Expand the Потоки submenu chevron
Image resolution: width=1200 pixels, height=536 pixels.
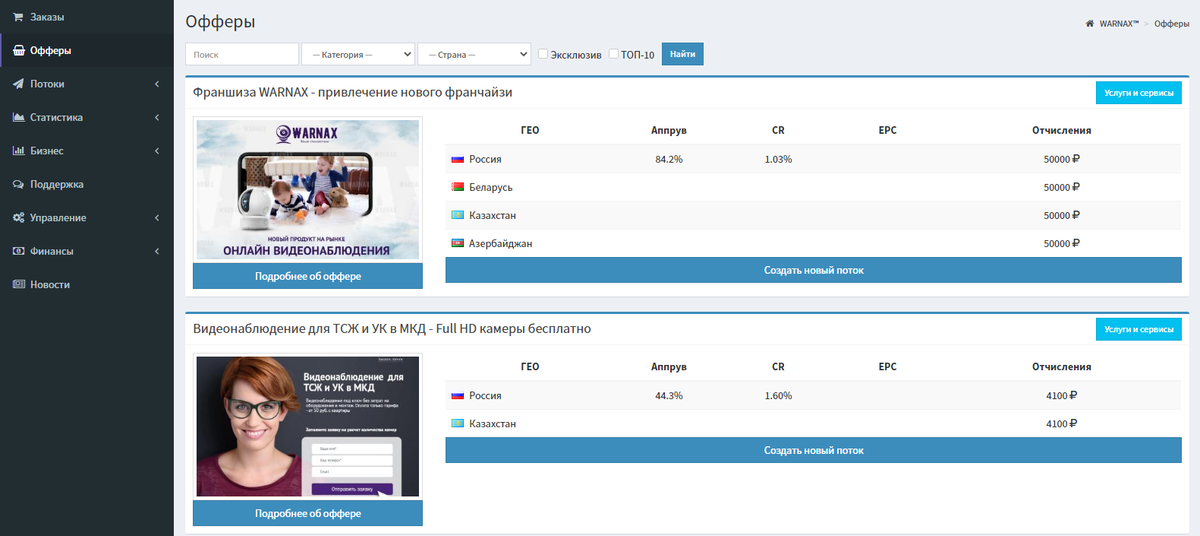pyautogui.click(x=157, y=84)
